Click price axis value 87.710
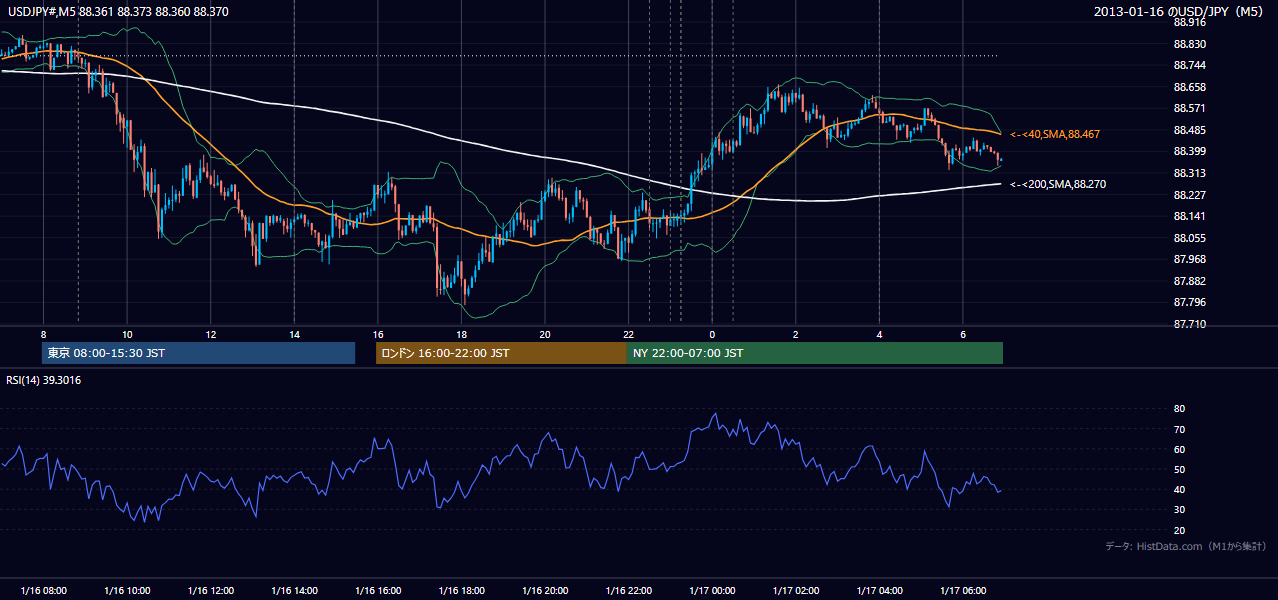The height and width of the screenshot is (600, 1278). 1189,324
